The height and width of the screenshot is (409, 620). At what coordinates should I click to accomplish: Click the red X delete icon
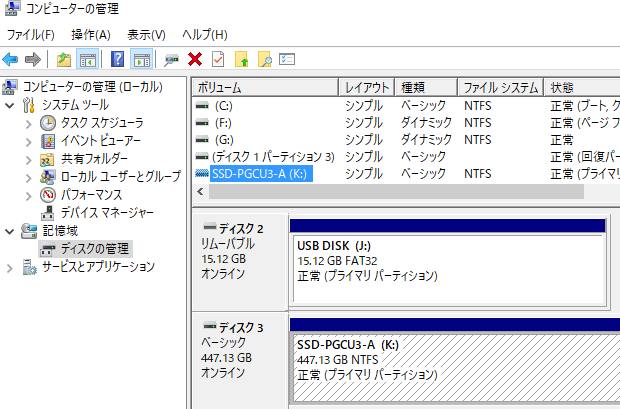coord(195,60)
